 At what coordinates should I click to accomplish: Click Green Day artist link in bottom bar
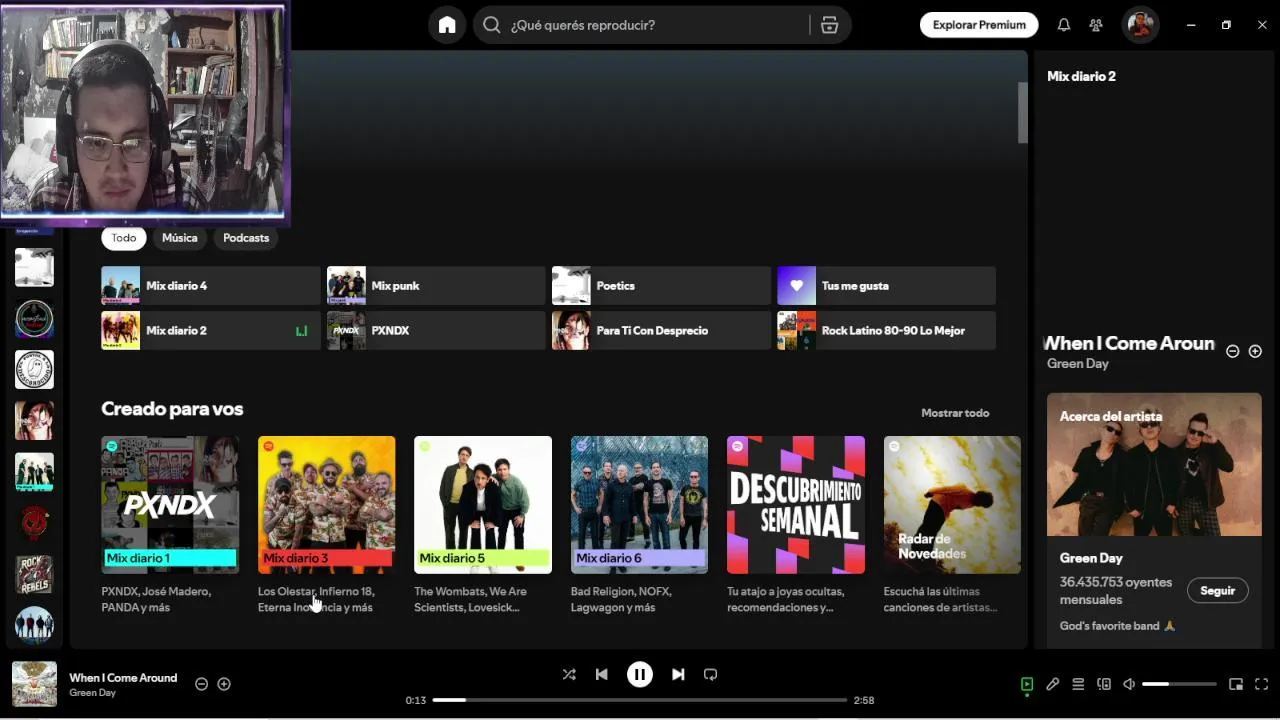(92, 693)
